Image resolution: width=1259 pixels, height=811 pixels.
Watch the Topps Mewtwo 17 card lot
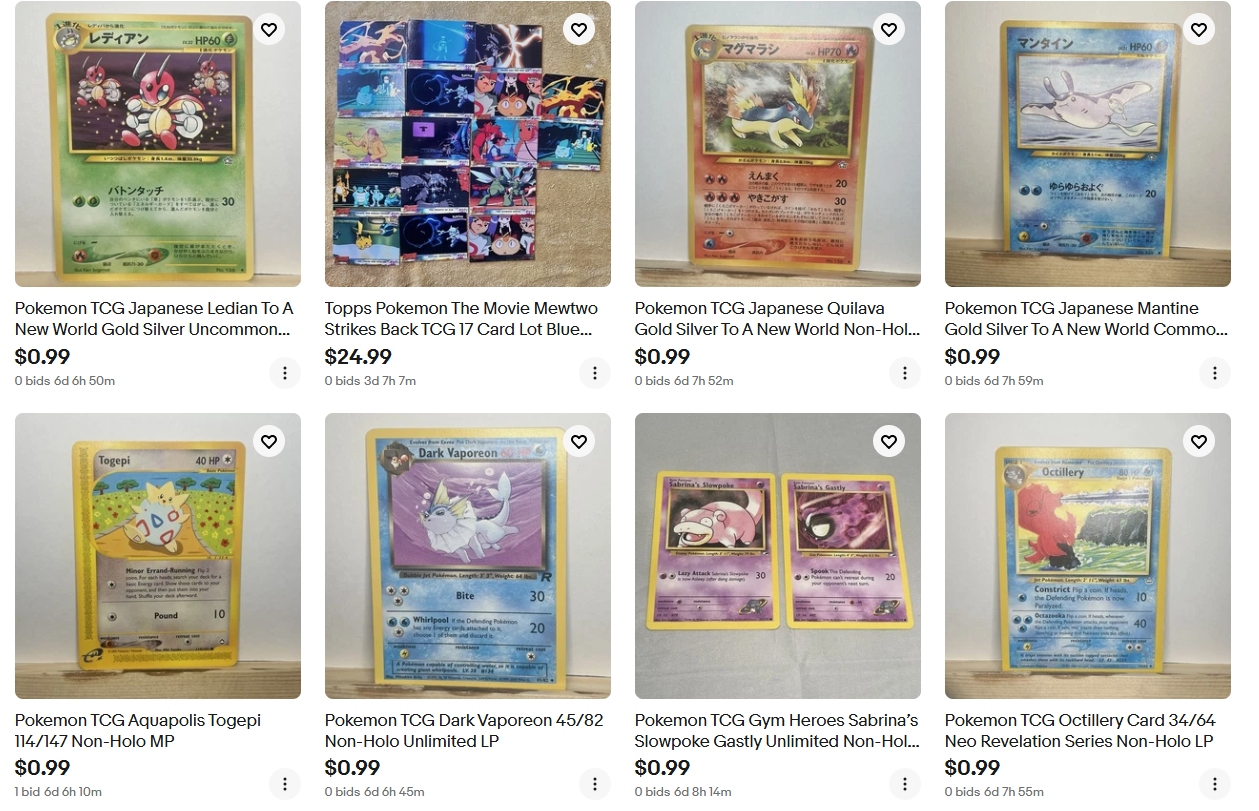tap(579, 29)
